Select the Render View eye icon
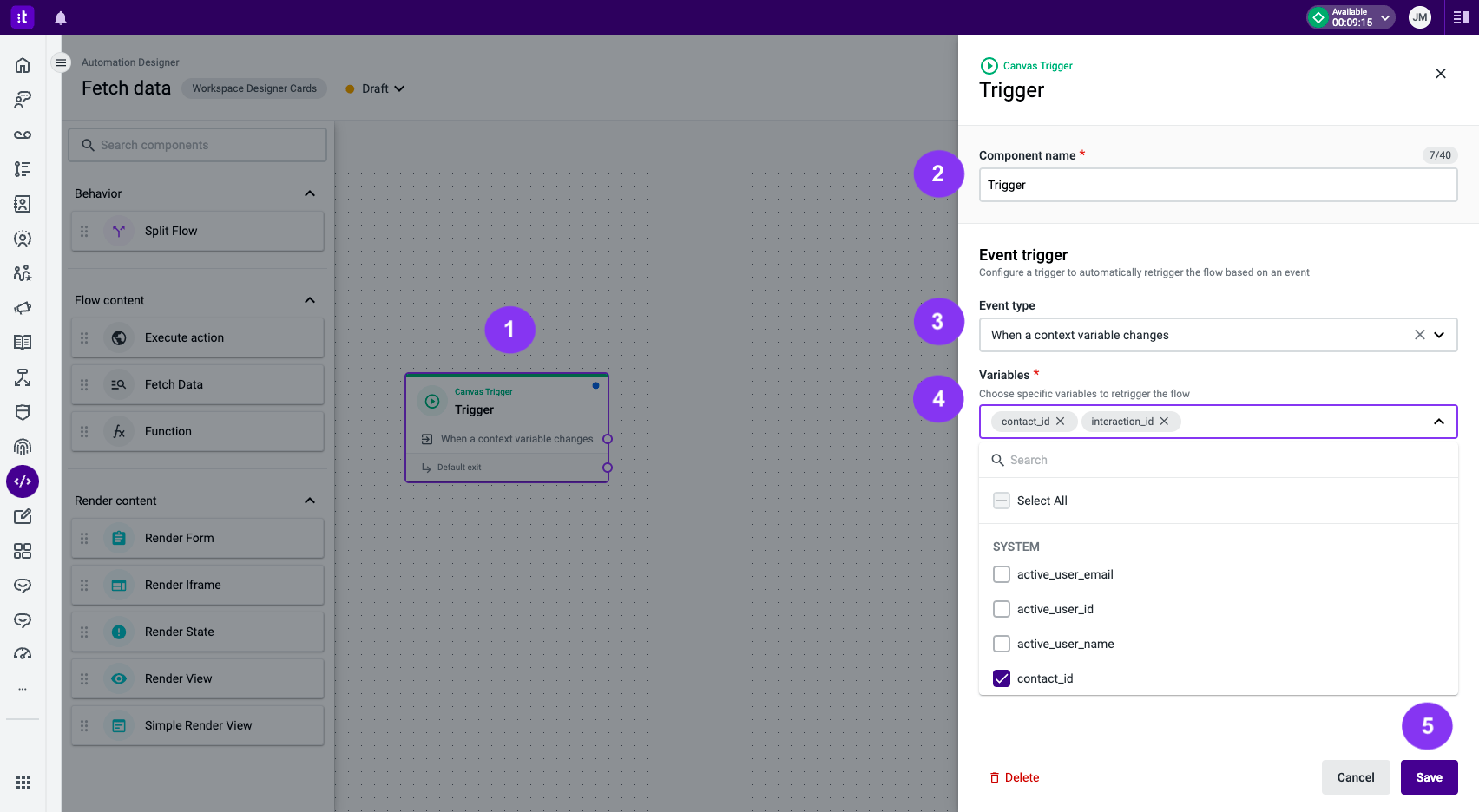This screenshot has width=1479, height=812. click(x=119, y=678)
